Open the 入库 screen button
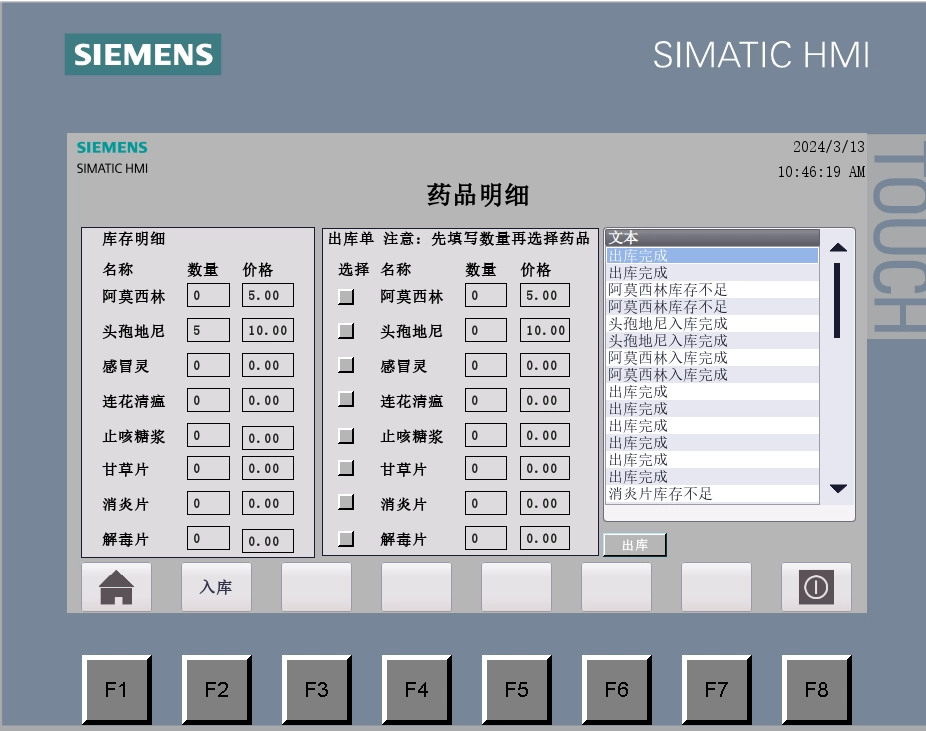The width and height of the screenshot is (926, 731). pos(216,587)
